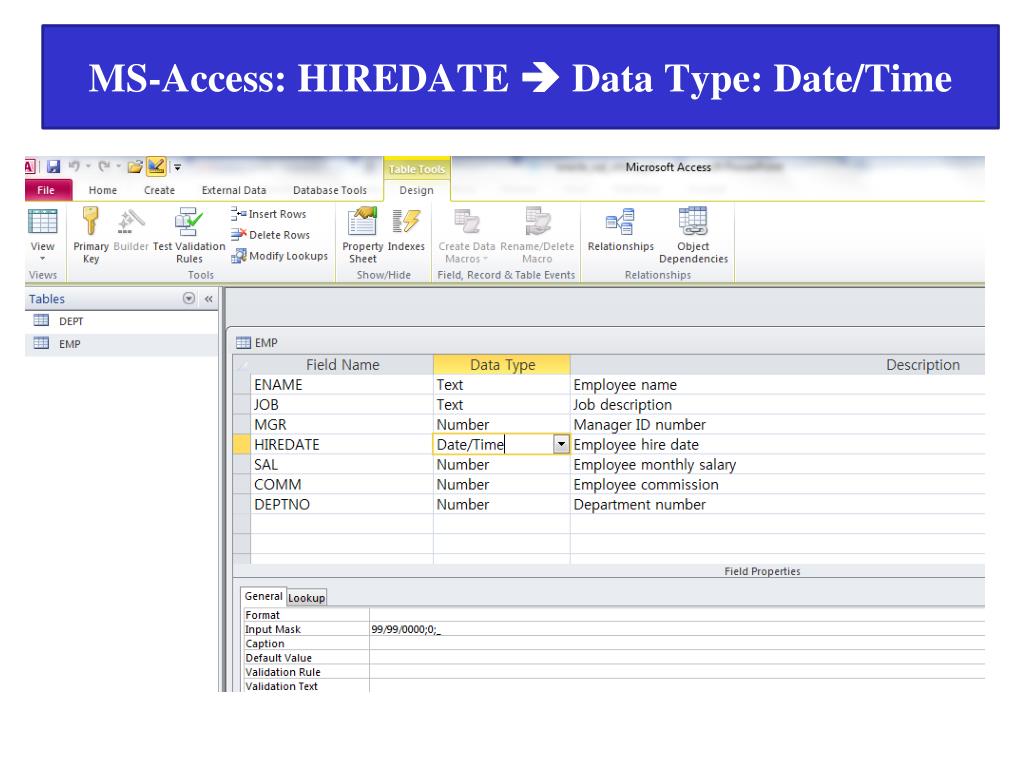Viewport: 1024px width, 768px height.
Task: Click the Input Mask field with 99/99/0000
Action: click(x=677, y=629)
